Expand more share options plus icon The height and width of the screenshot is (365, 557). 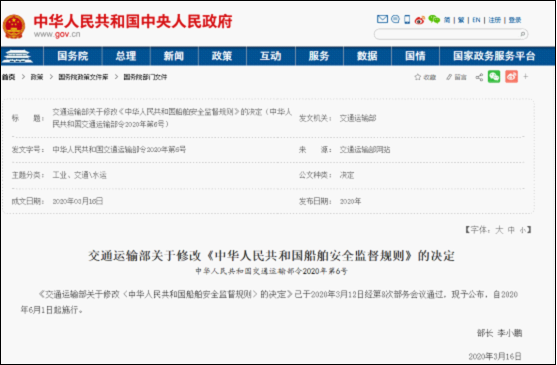[x=526, y=77]
